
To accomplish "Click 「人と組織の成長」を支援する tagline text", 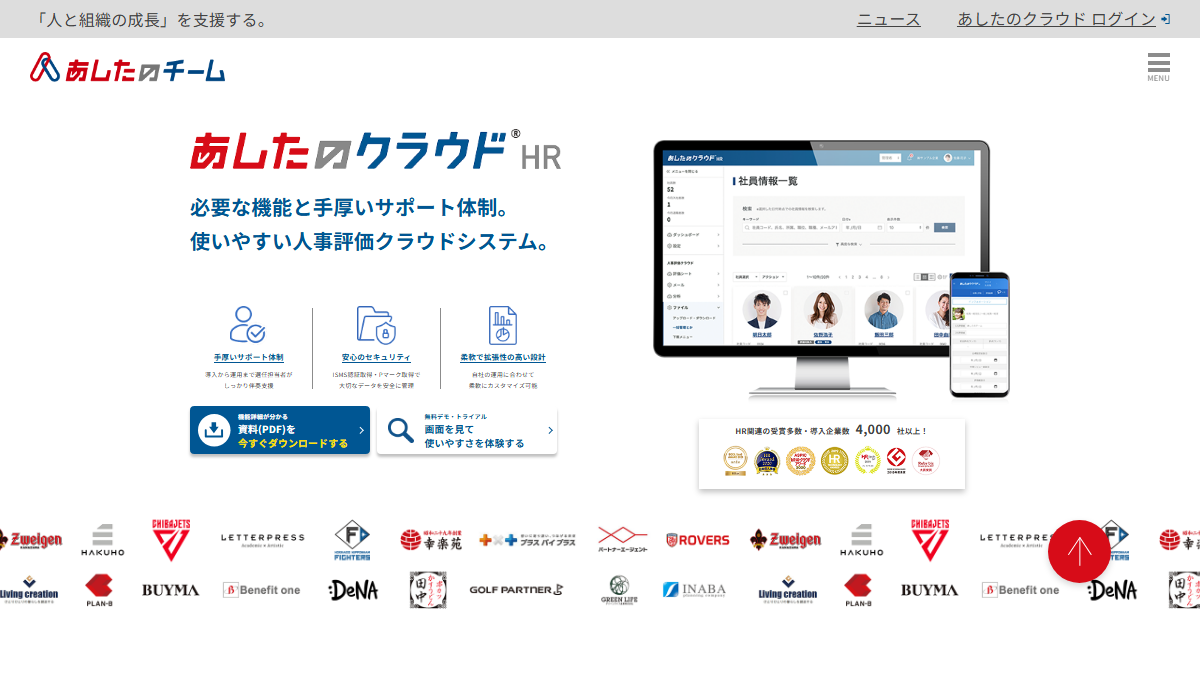I will 150,19.
